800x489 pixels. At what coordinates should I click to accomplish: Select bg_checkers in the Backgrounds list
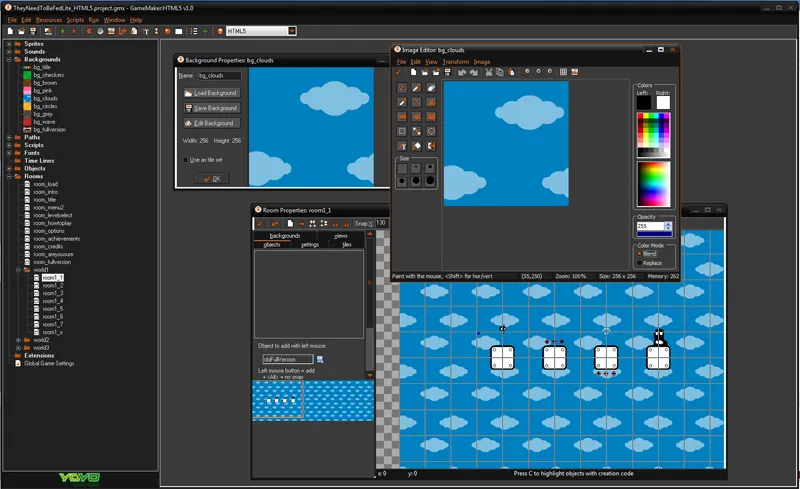point(48,75)
